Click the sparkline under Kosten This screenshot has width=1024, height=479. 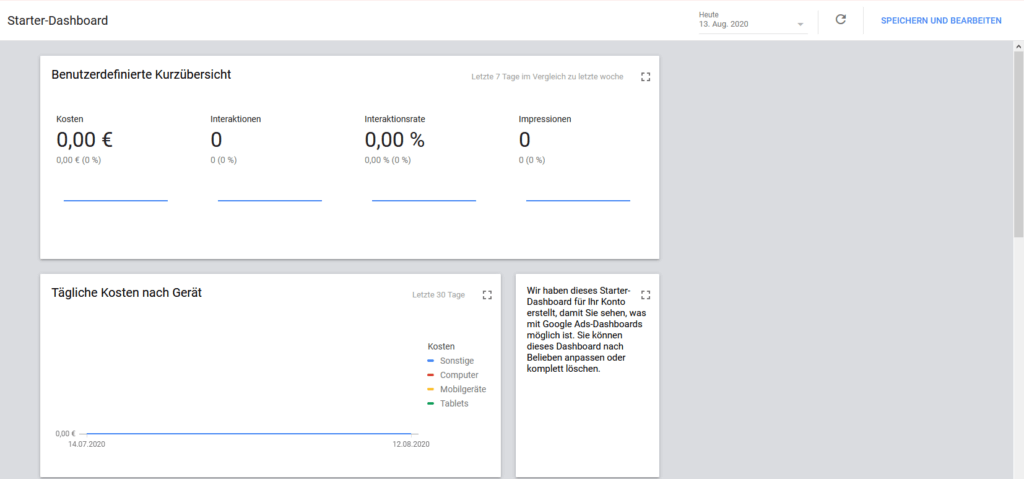coord(115,200)
